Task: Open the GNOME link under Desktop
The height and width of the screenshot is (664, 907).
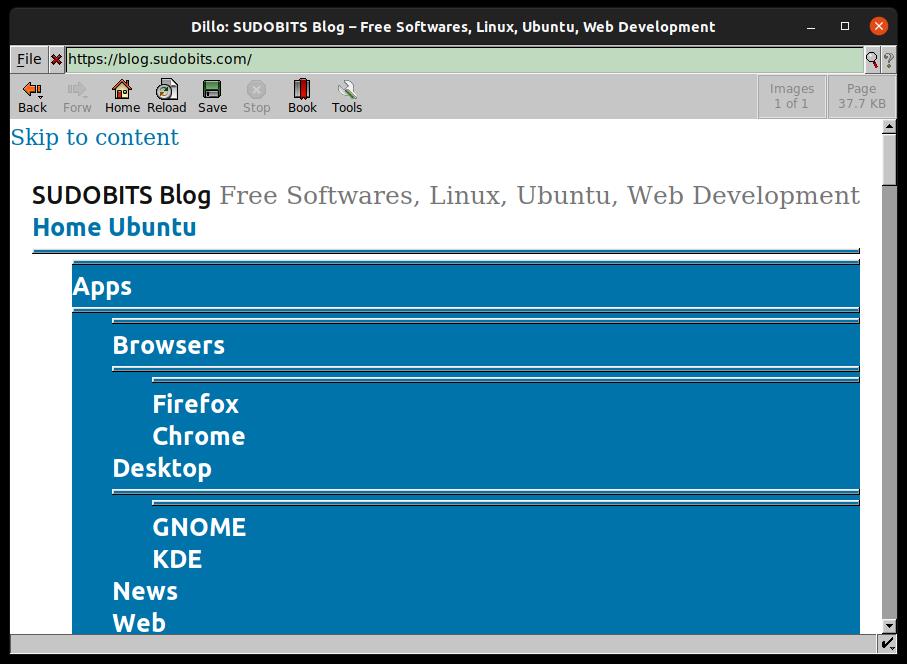Action: coord(200,527)
